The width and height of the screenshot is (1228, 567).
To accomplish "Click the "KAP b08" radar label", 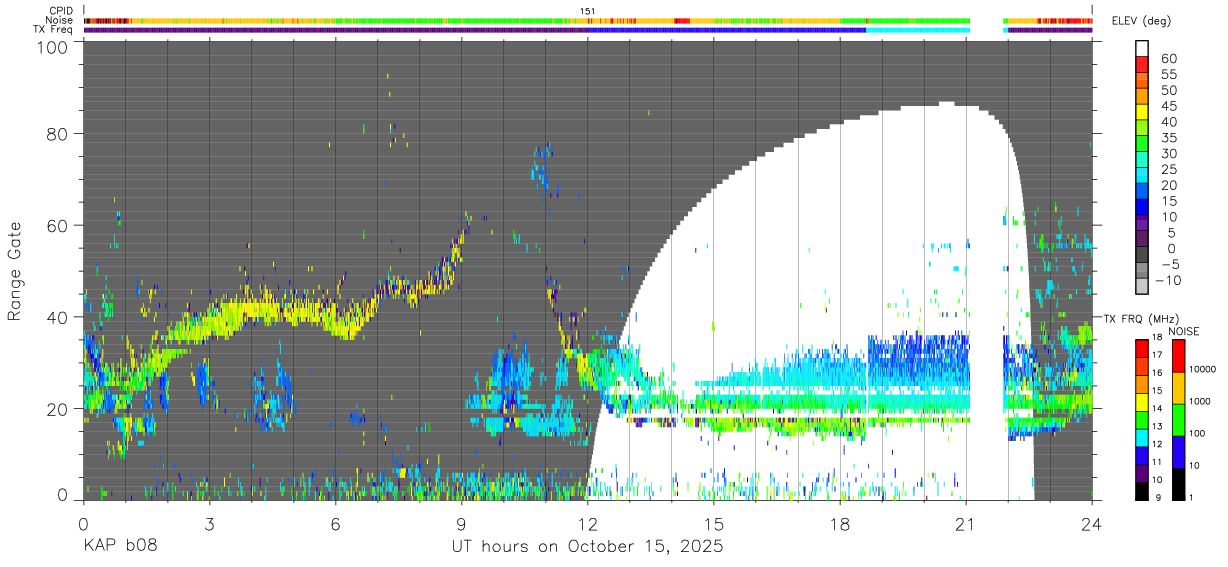I will pyautogui.click(x=119, y=547).
